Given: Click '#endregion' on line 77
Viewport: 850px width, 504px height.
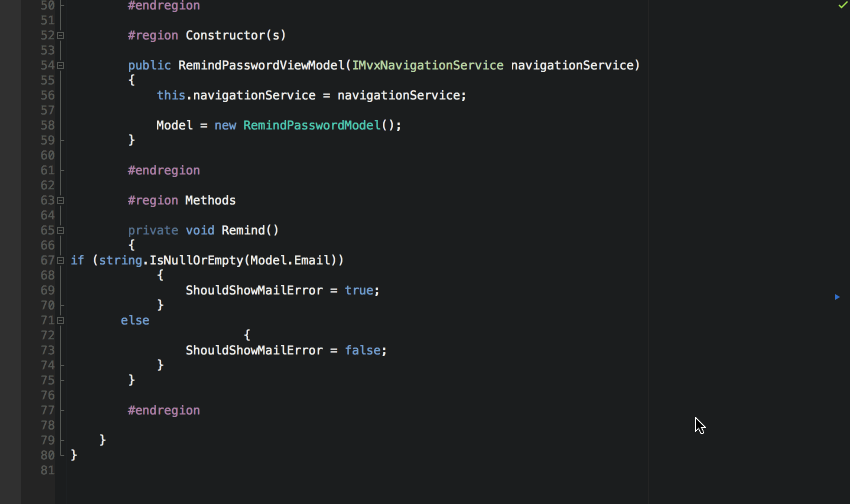Looking at the screenshot, I should (164, 411).
